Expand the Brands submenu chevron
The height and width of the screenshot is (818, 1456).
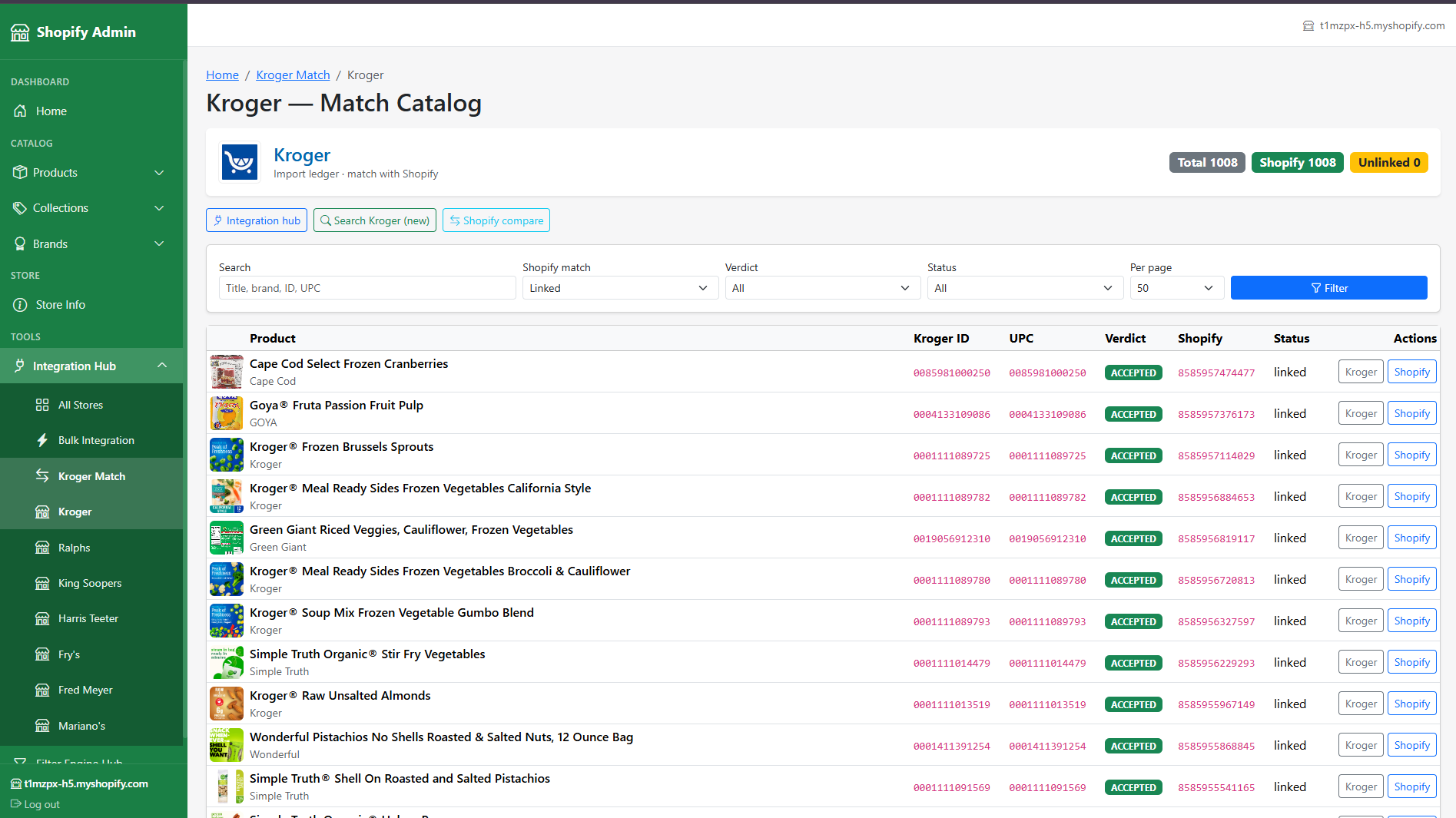[159, 244]
